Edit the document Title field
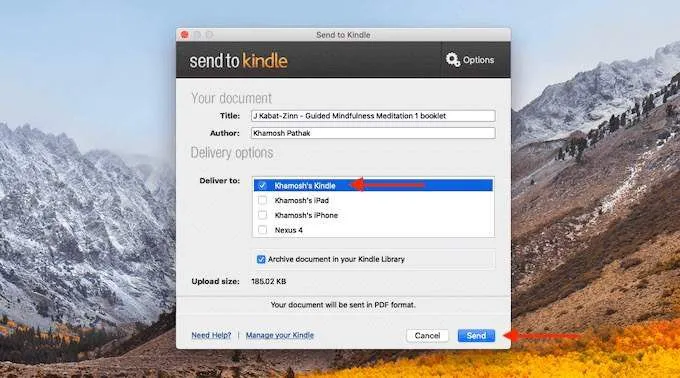 point(373,116)
